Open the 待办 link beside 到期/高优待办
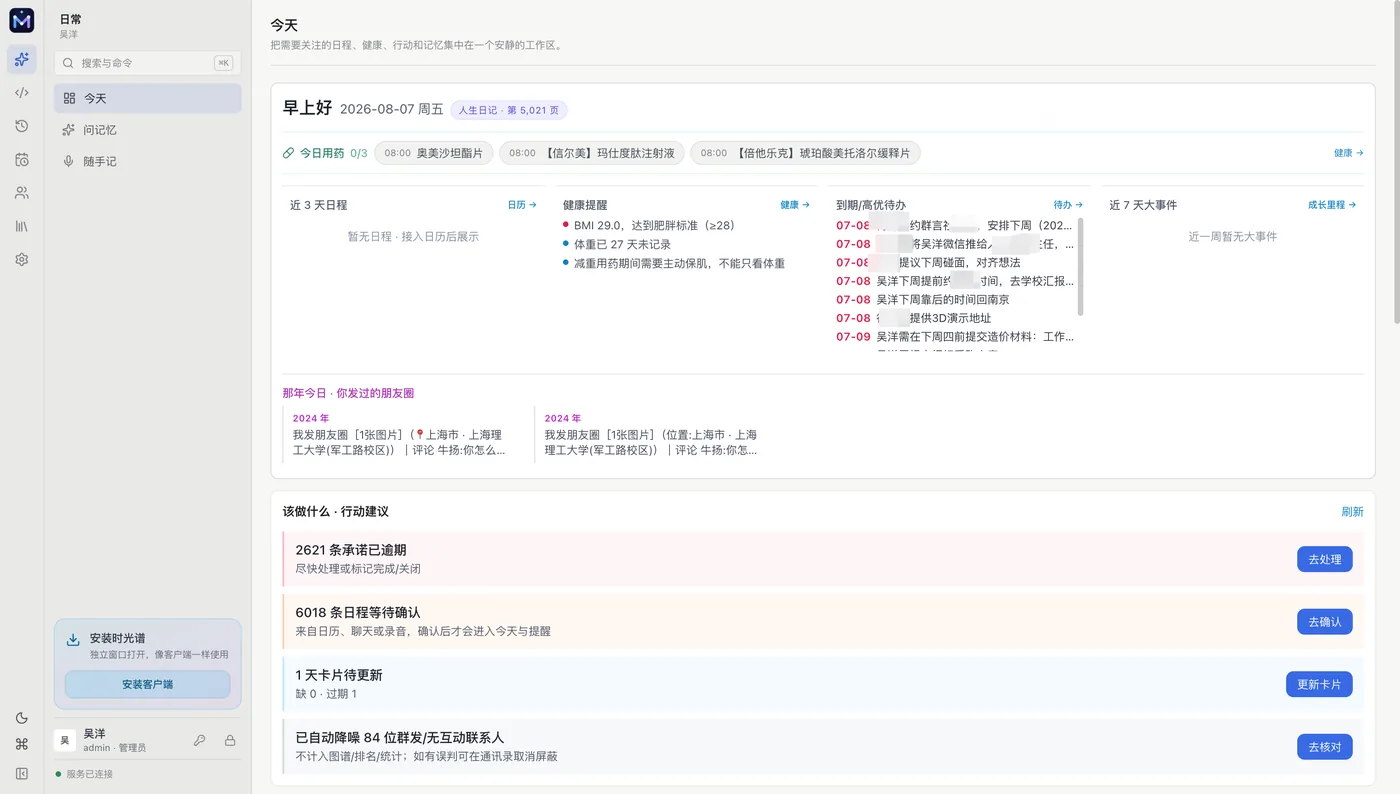Image resolution: width=1400 pixels, height=794 pixels. coord(1068,205)
